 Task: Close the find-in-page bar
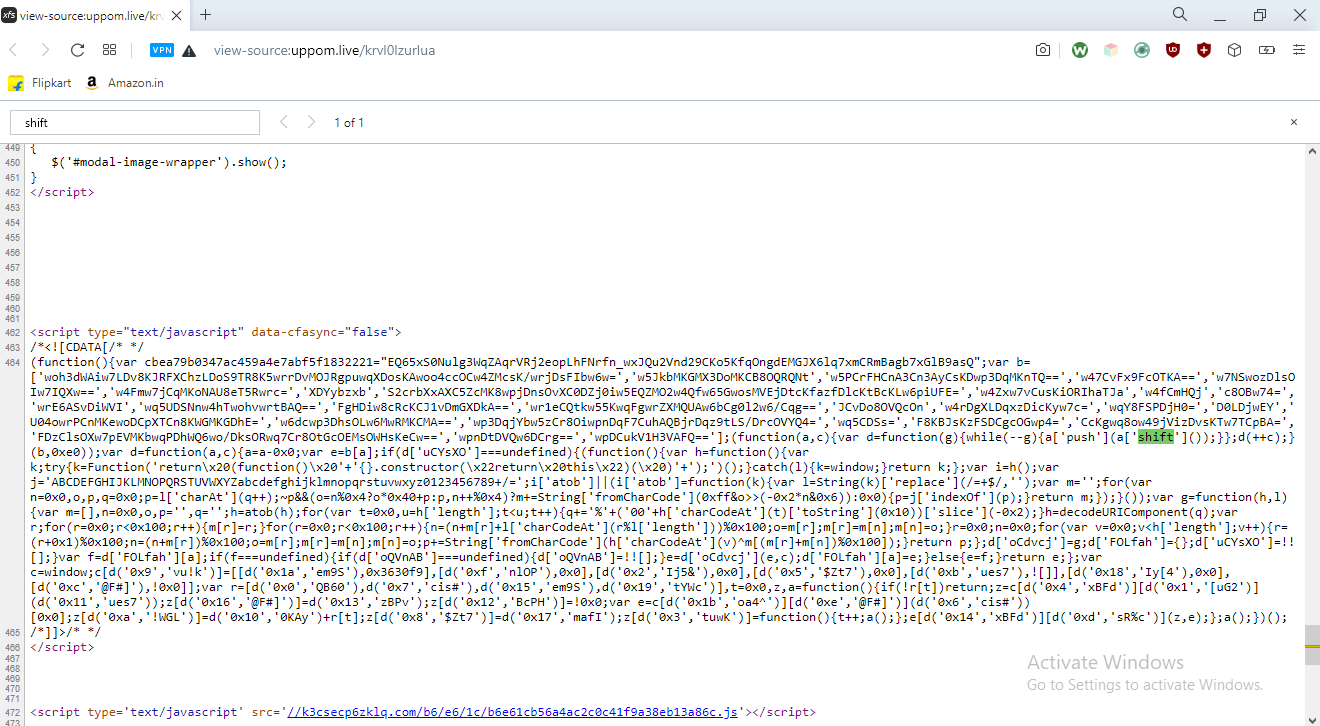click(1293, 122)
